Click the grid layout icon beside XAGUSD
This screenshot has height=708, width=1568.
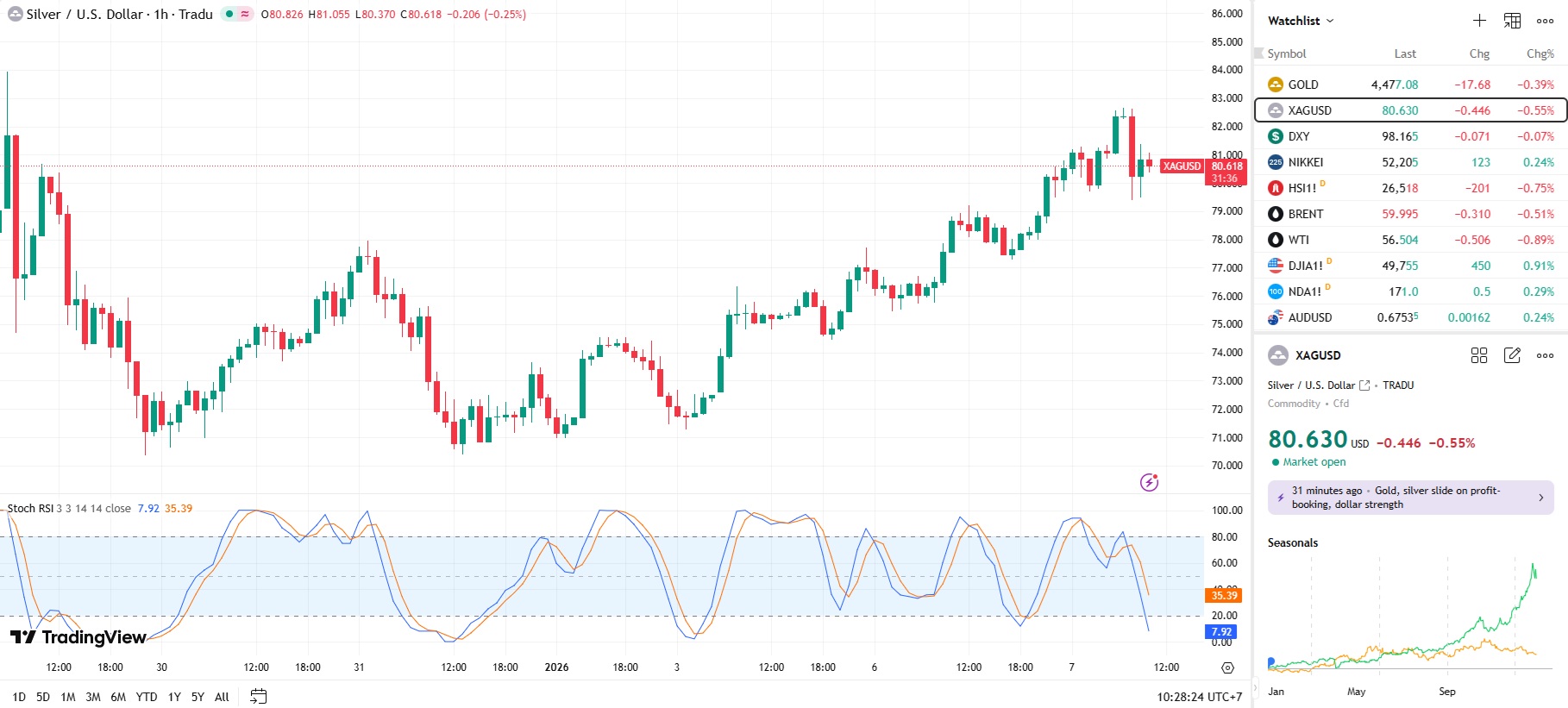pos(1478,355)
